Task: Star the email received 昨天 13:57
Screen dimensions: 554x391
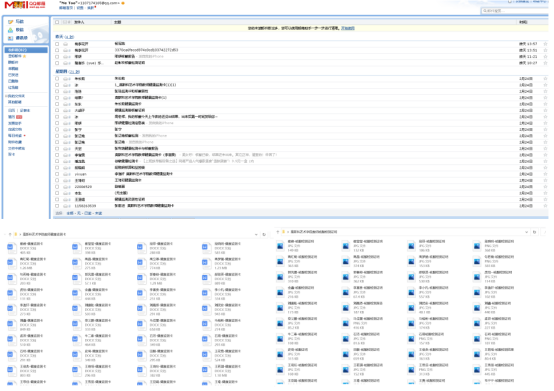Action: pos(545,44)
